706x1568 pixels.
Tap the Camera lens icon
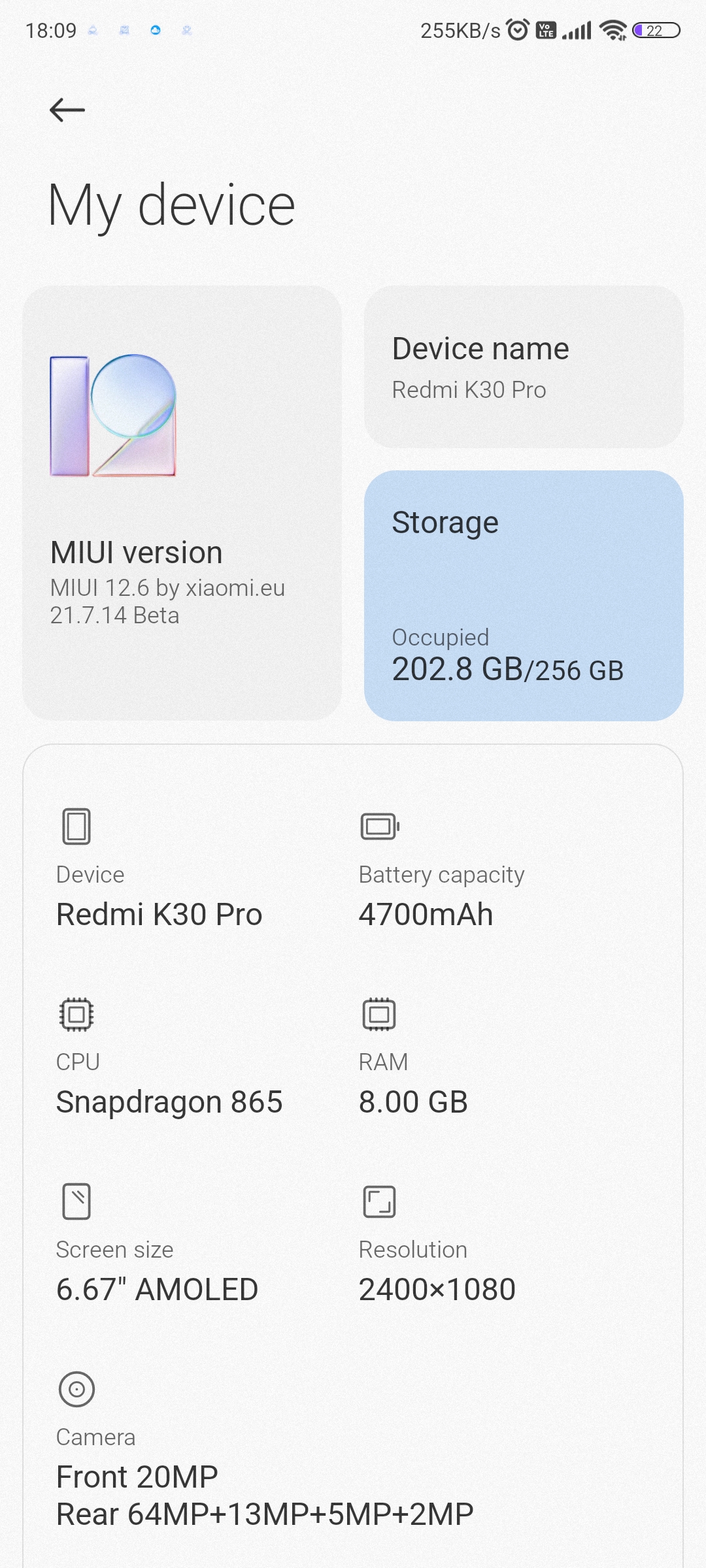point(76,1389)
